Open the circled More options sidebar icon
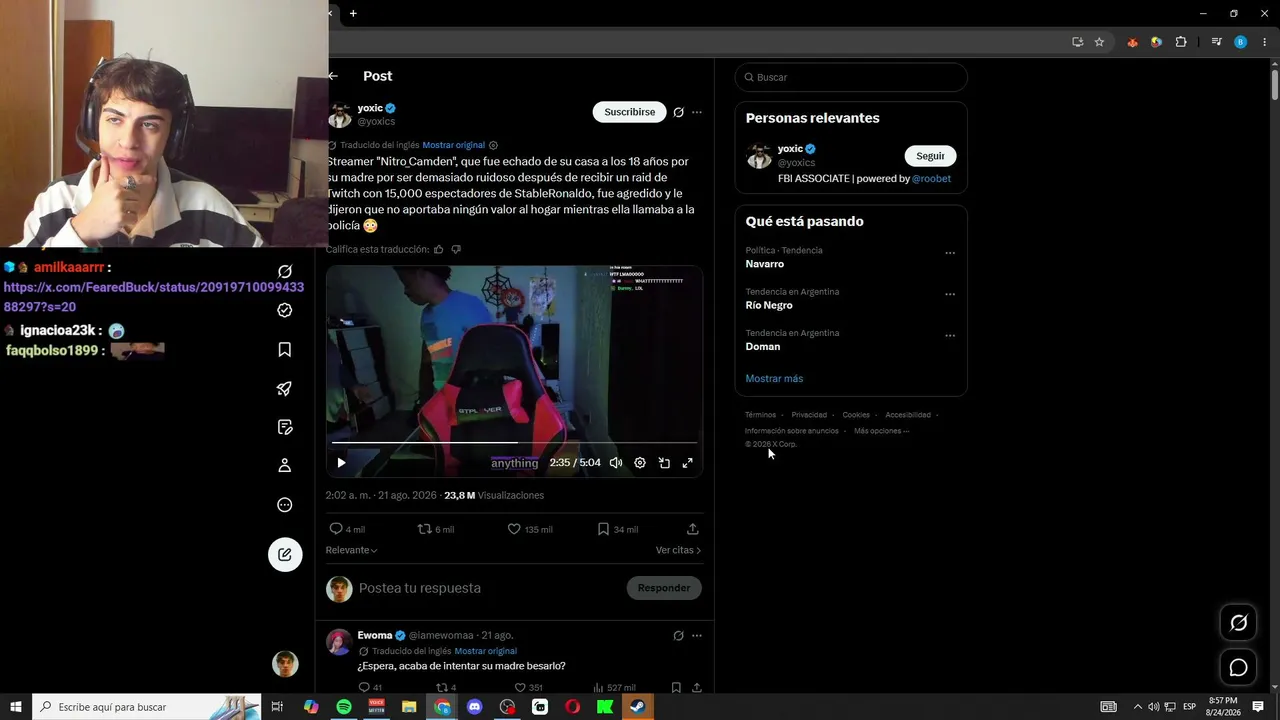This screenshot has width=1280, height=720. click(285, 505)
